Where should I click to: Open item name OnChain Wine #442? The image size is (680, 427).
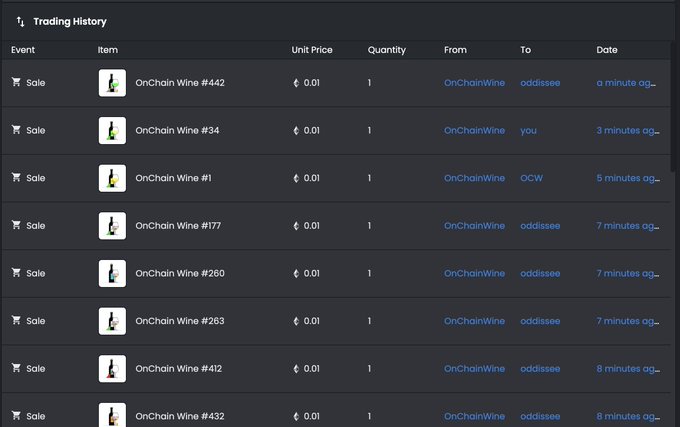pyautogui.click(x=180, y=83)
